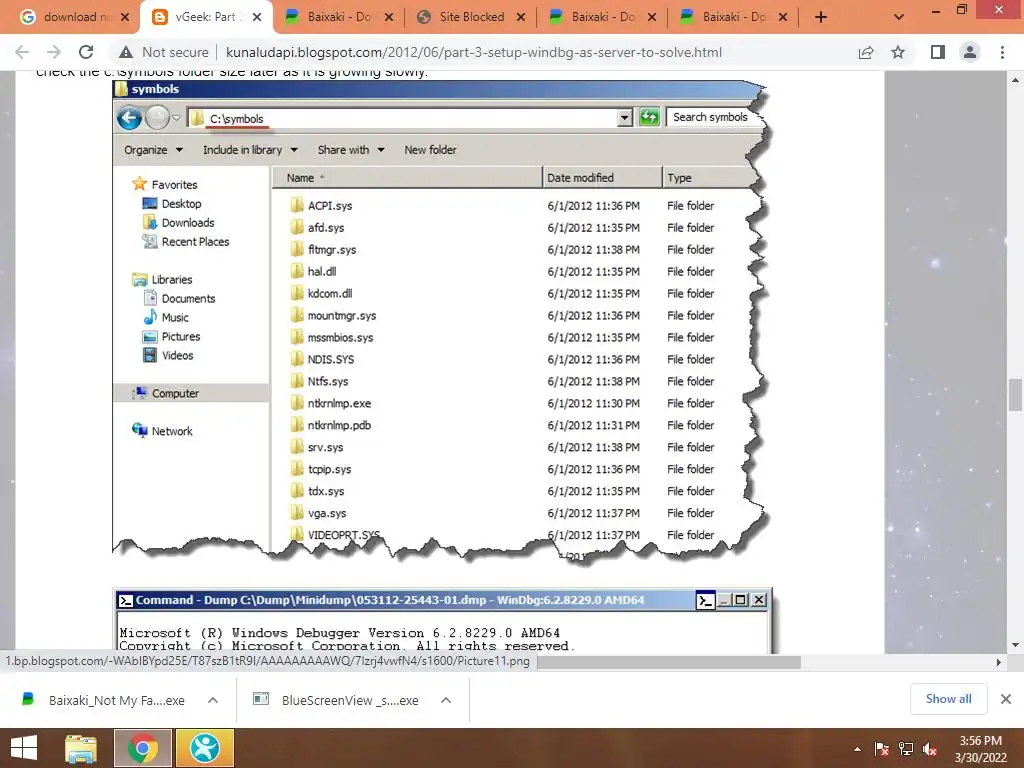Screen dimensions: 1024x768
Task: Bookmark this page with star icon
Action: [898, 52]
